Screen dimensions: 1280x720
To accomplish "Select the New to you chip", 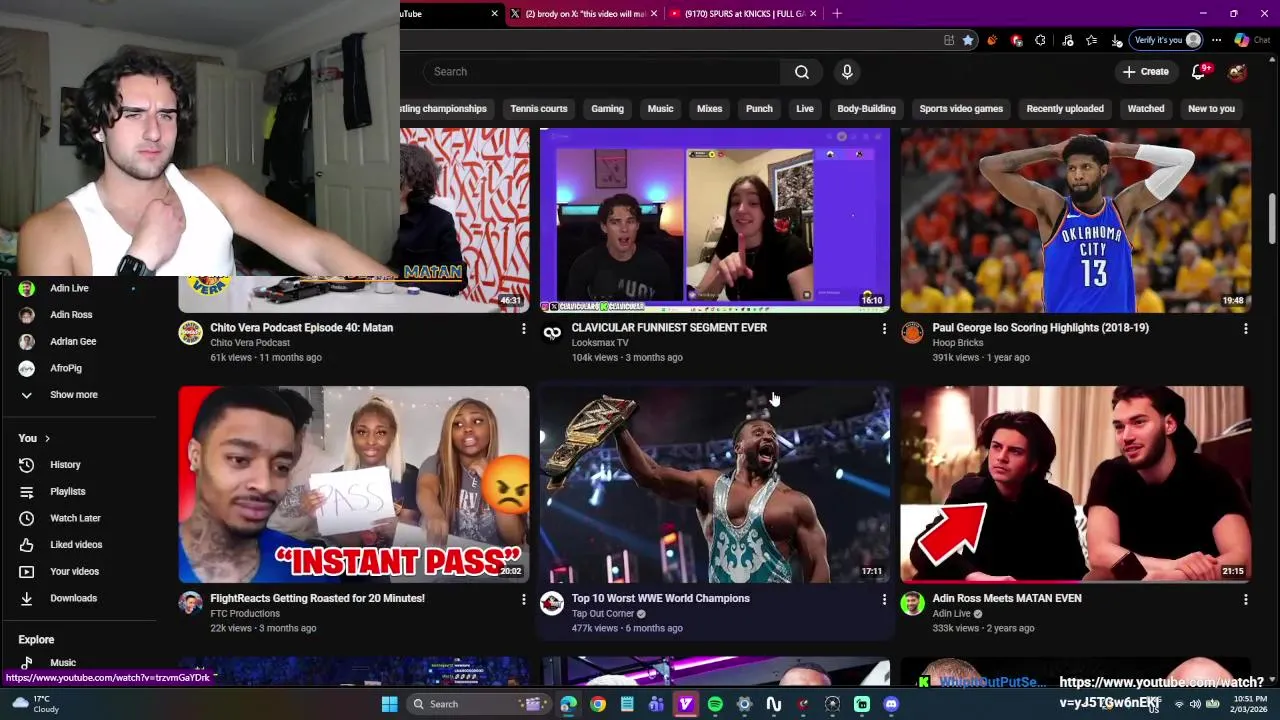I will 1211,109.
